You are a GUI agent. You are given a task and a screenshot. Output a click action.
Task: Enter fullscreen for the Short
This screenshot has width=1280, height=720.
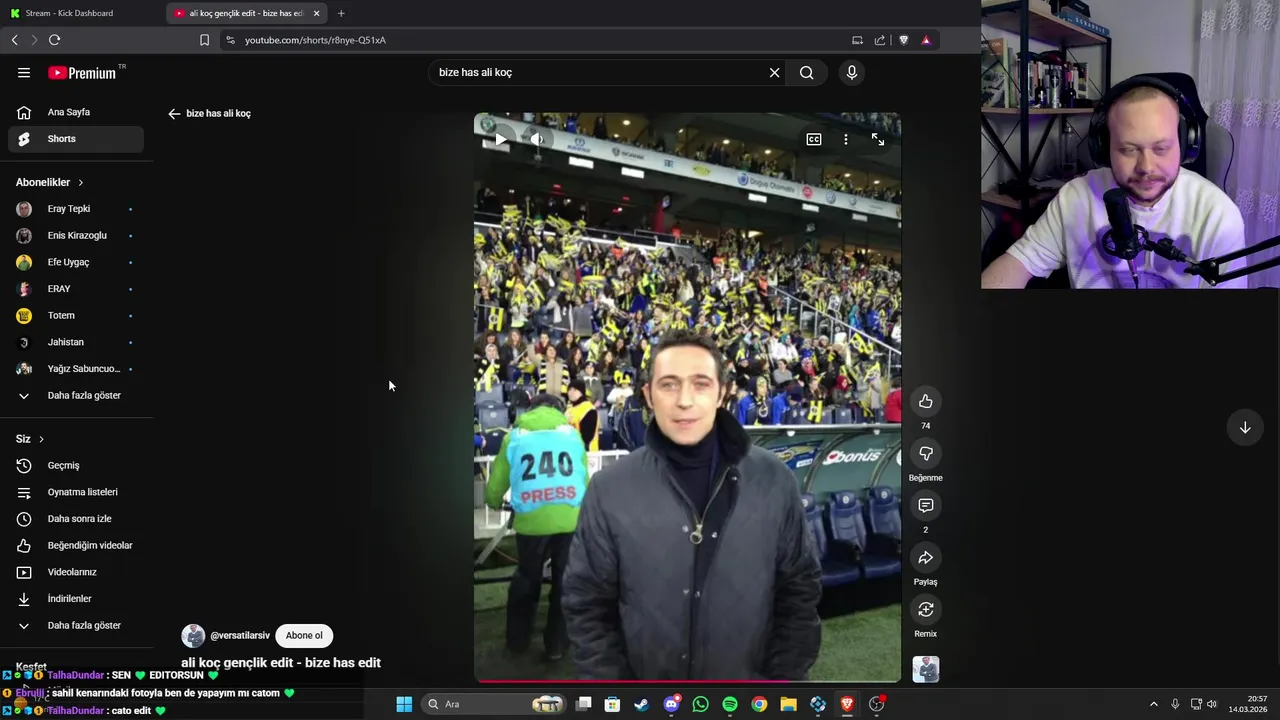[878, 139]
